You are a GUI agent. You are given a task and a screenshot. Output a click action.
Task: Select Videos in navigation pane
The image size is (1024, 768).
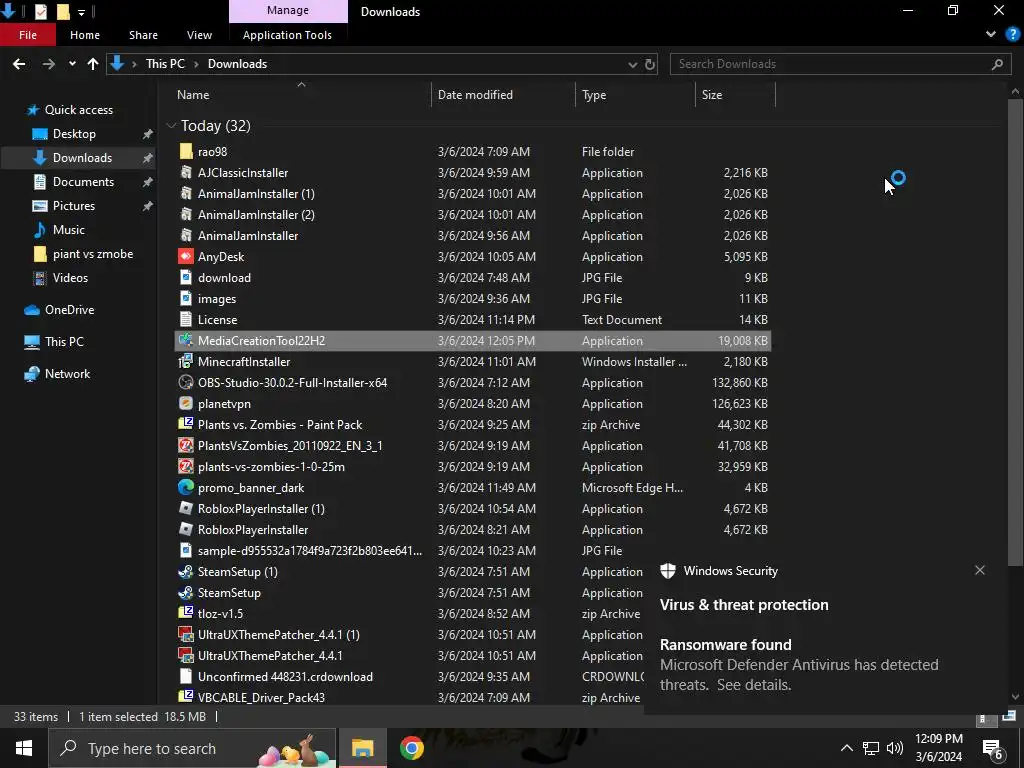70,278
